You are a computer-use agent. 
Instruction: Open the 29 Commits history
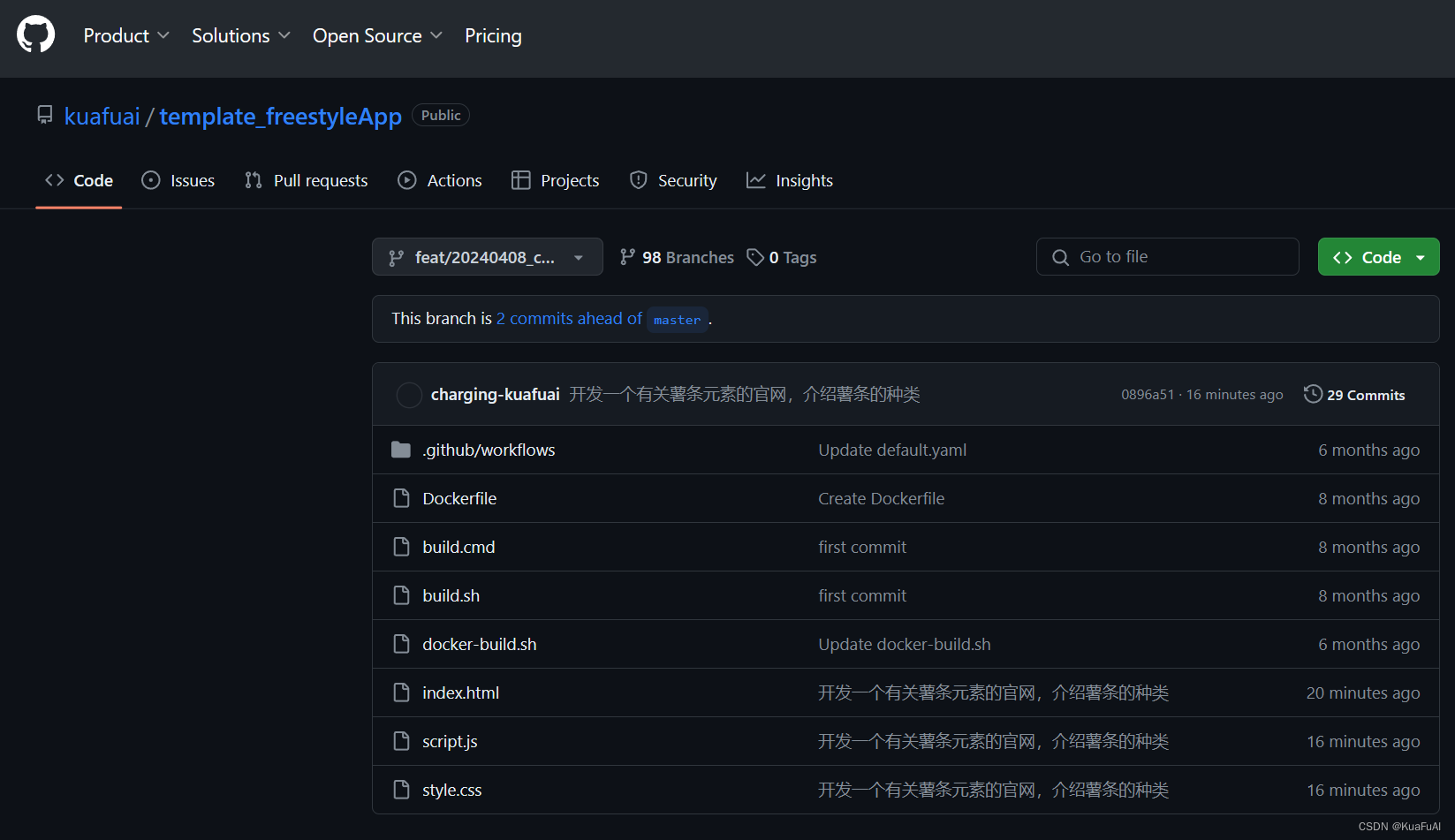[1354, 395]
